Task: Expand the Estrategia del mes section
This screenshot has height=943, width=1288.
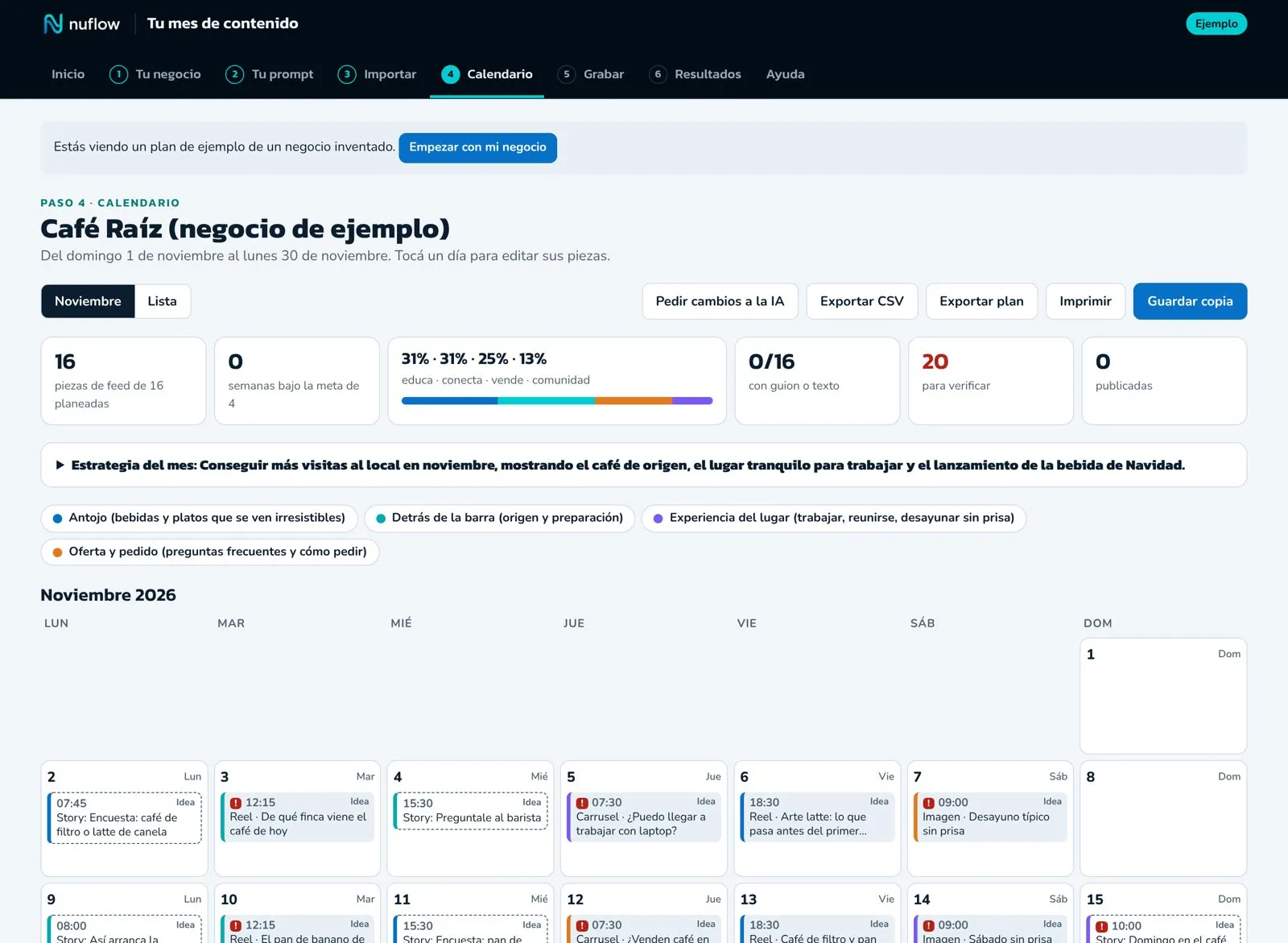Action: tap(643, 465)
